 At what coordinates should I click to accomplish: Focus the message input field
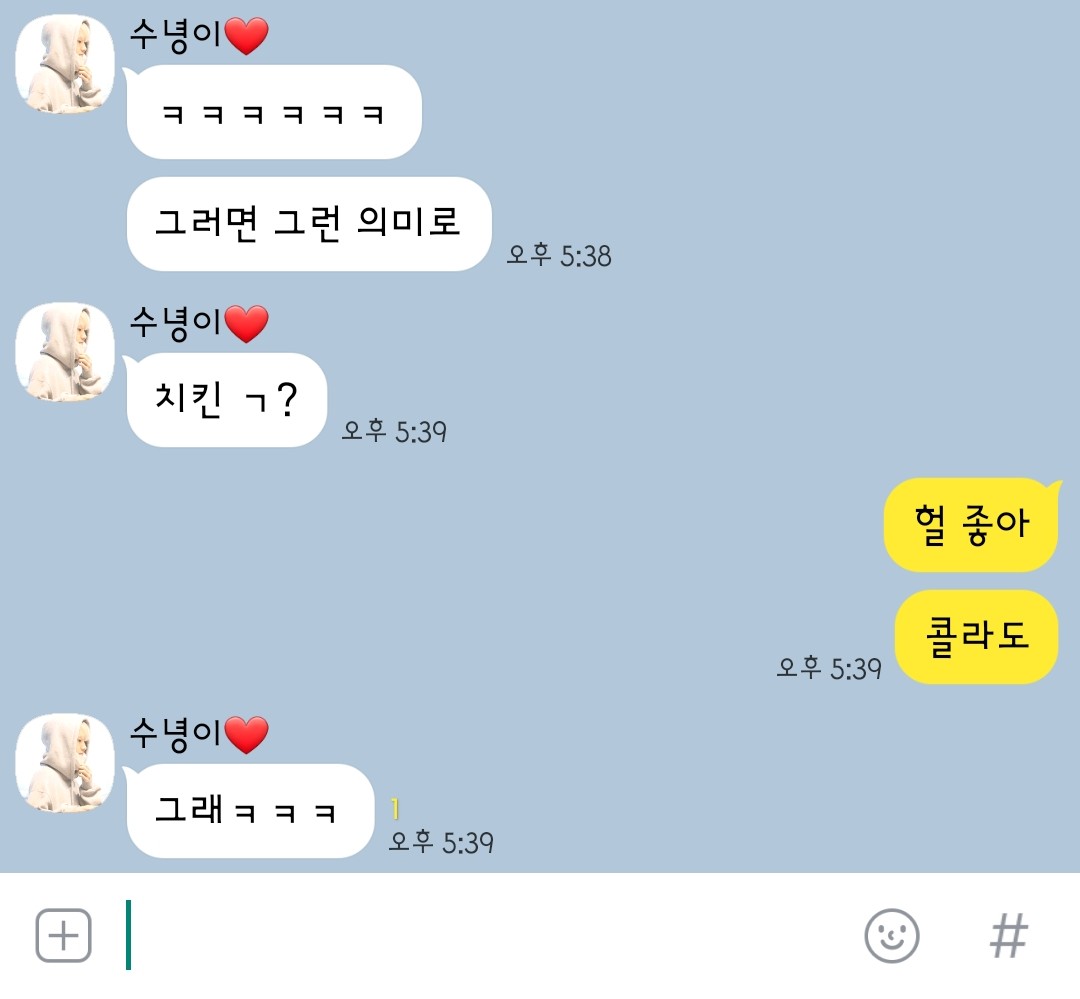click(482, 935)
